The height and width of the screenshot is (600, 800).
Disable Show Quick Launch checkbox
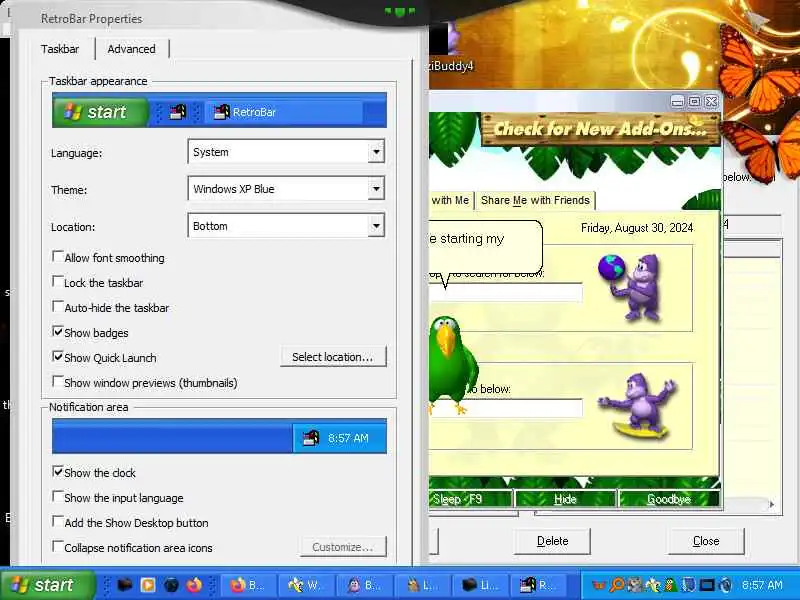58,357
